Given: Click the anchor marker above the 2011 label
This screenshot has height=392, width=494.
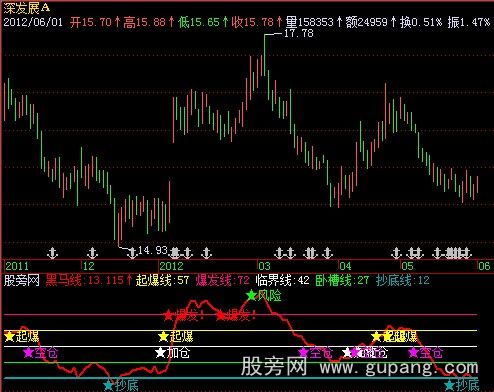Looking at the screenshot, I should [52, 253].
